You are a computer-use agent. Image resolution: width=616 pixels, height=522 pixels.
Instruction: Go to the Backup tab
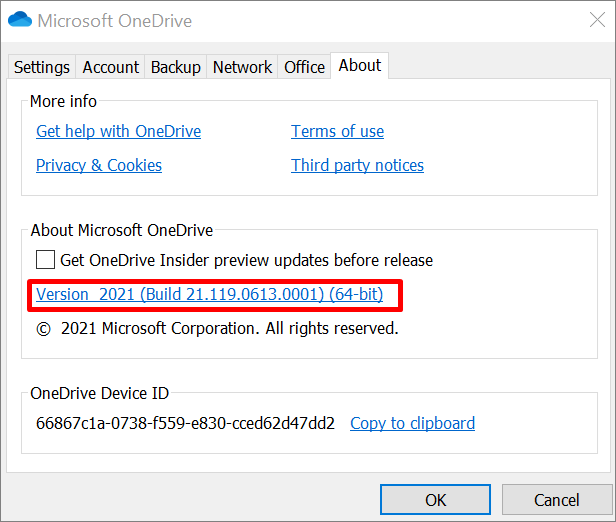click(x=176, y=67)
